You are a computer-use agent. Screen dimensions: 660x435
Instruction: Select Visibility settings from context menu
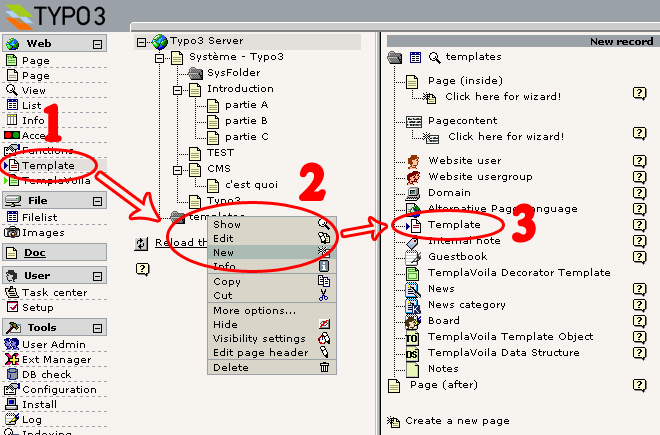click(260, 338)
